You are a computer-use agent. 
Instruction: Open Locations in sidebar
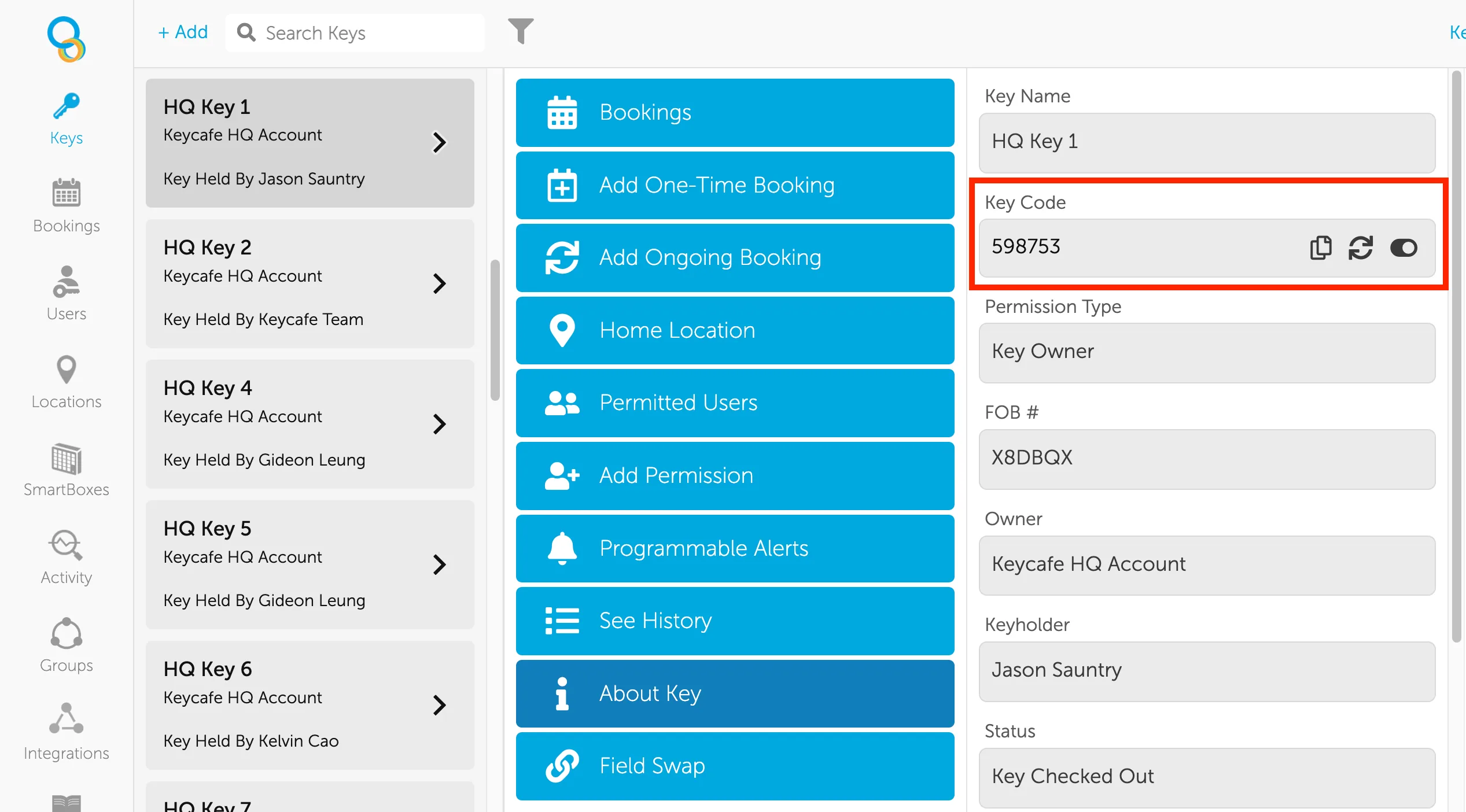click(x=67, y=382)
